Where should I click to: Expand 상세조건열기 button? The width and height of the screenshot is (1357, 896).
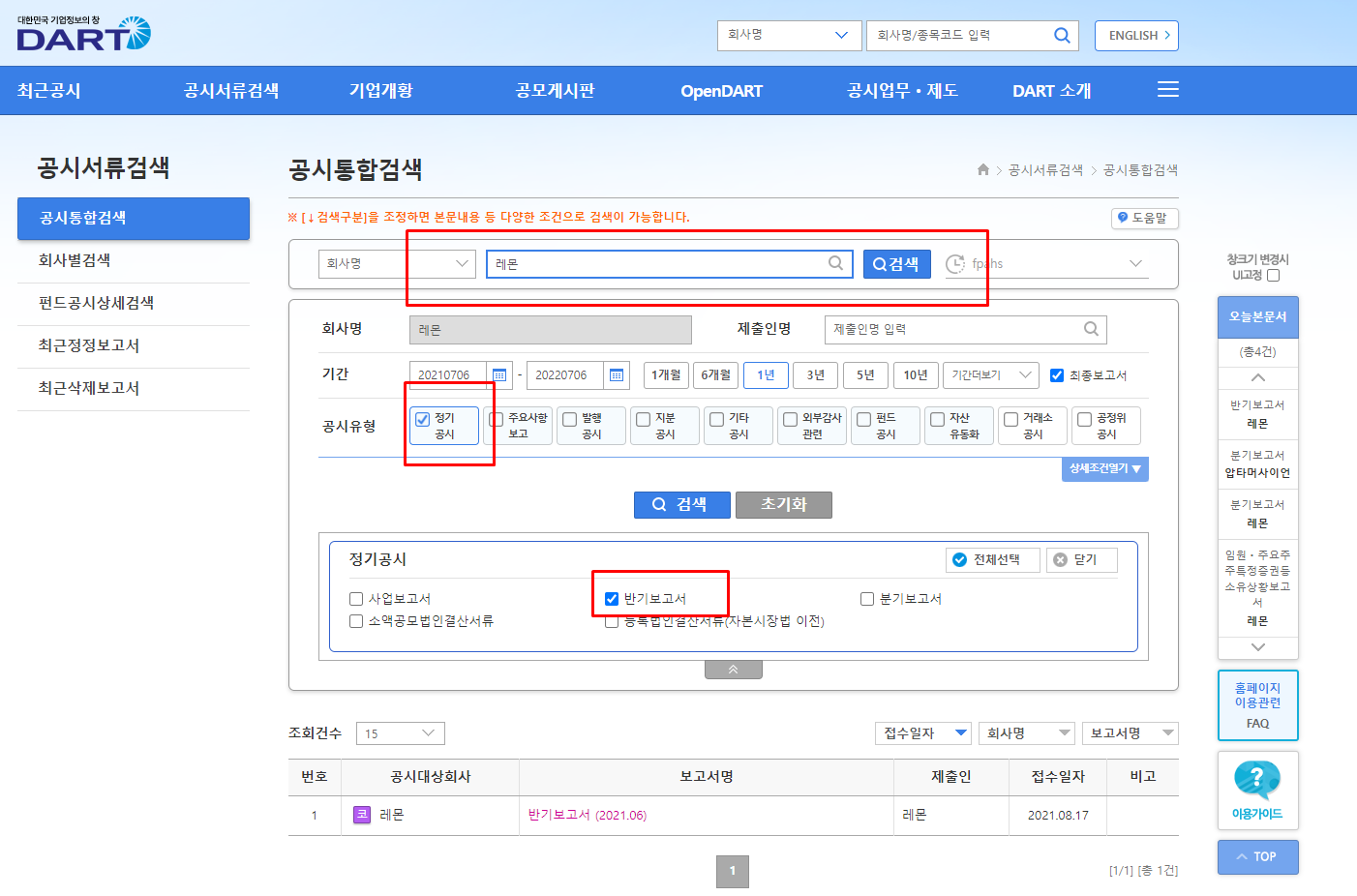click(x=1105, y=469)
